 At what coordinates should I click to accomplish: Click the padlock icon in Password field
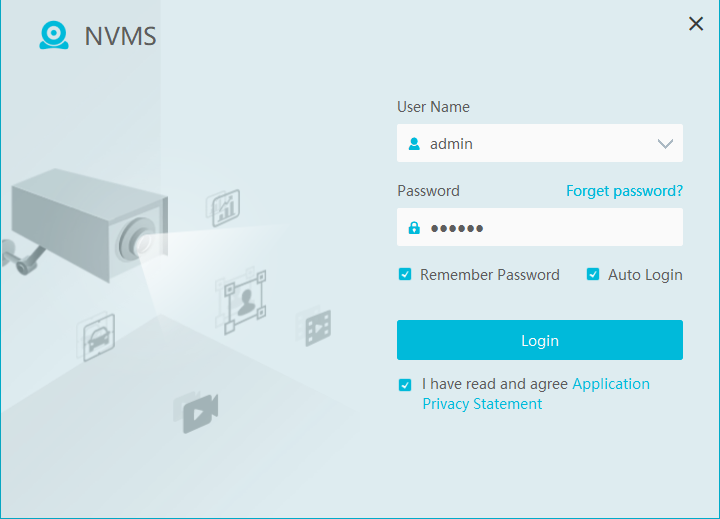[x=414, y=228]
